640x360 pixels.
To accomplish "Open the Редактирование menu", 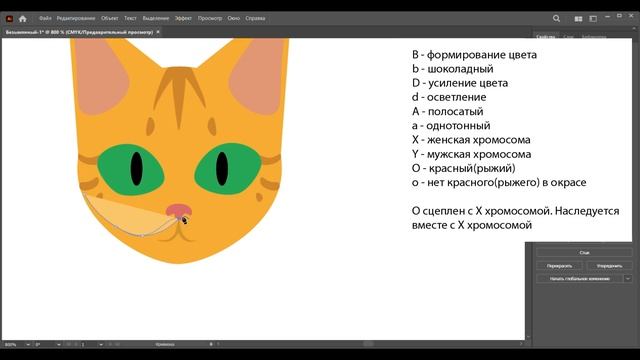I will pyautogui.click(x=76, y=18).
